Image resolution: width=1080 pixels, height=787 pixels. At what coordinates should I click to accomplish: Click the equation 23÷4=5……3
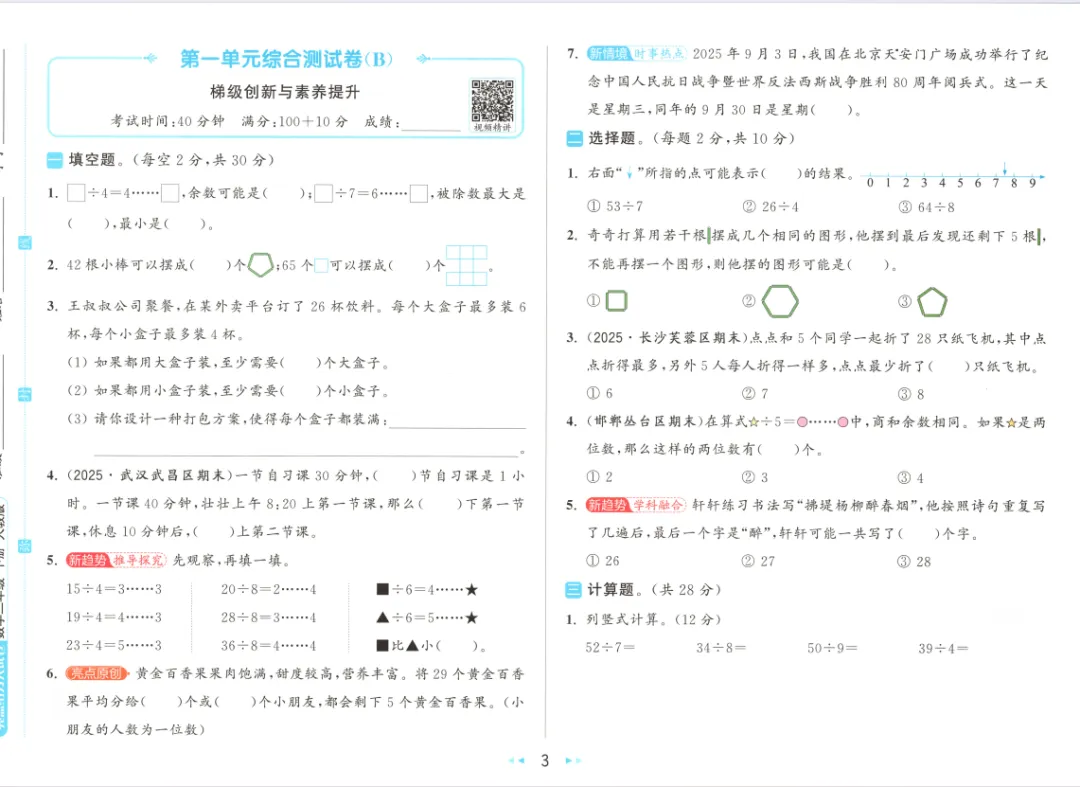pyautogui.click(x=114, y=645)
